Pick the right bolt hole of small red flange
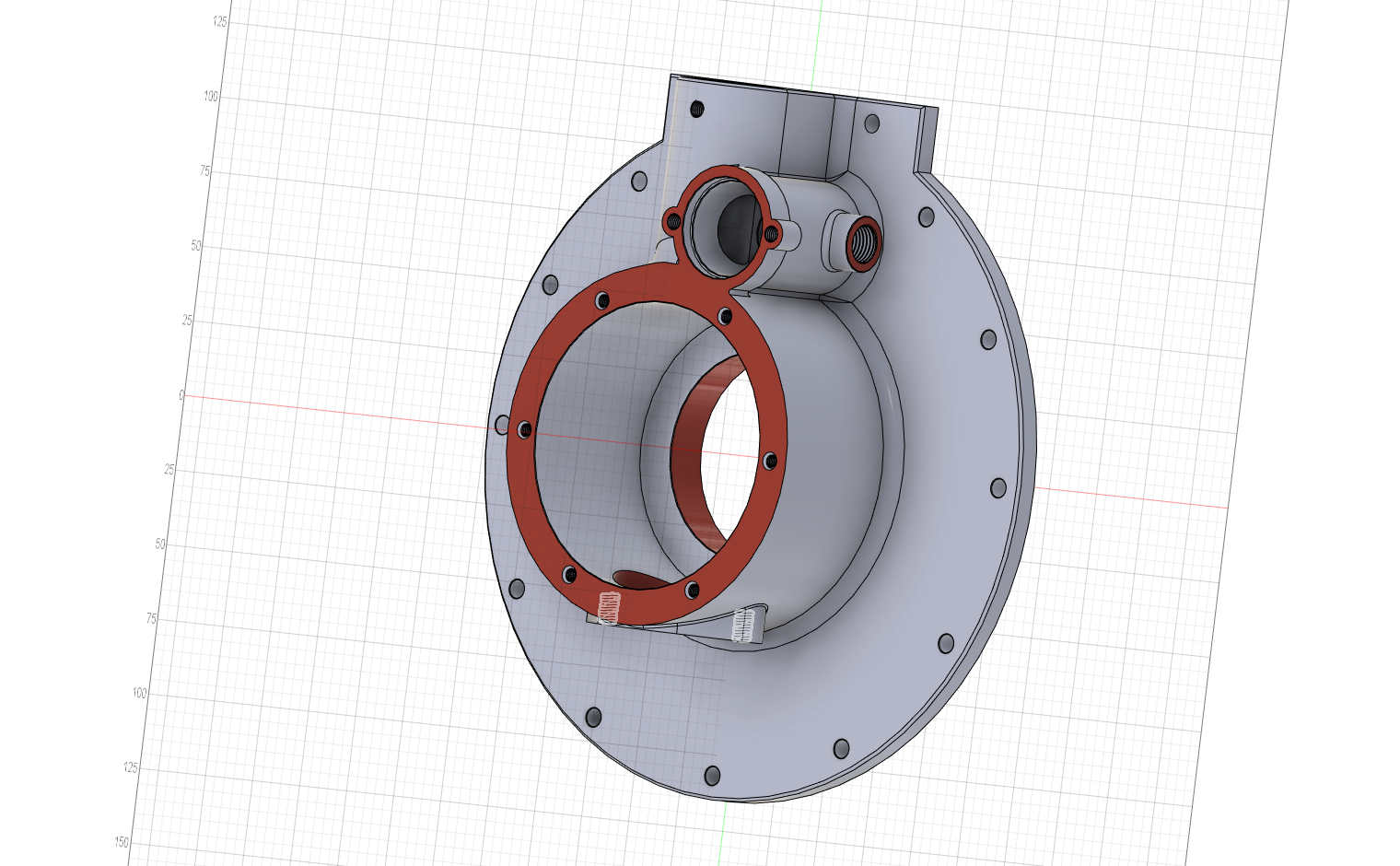The width and height of the screenshot is (1400, 866). [x=771, y=235]
